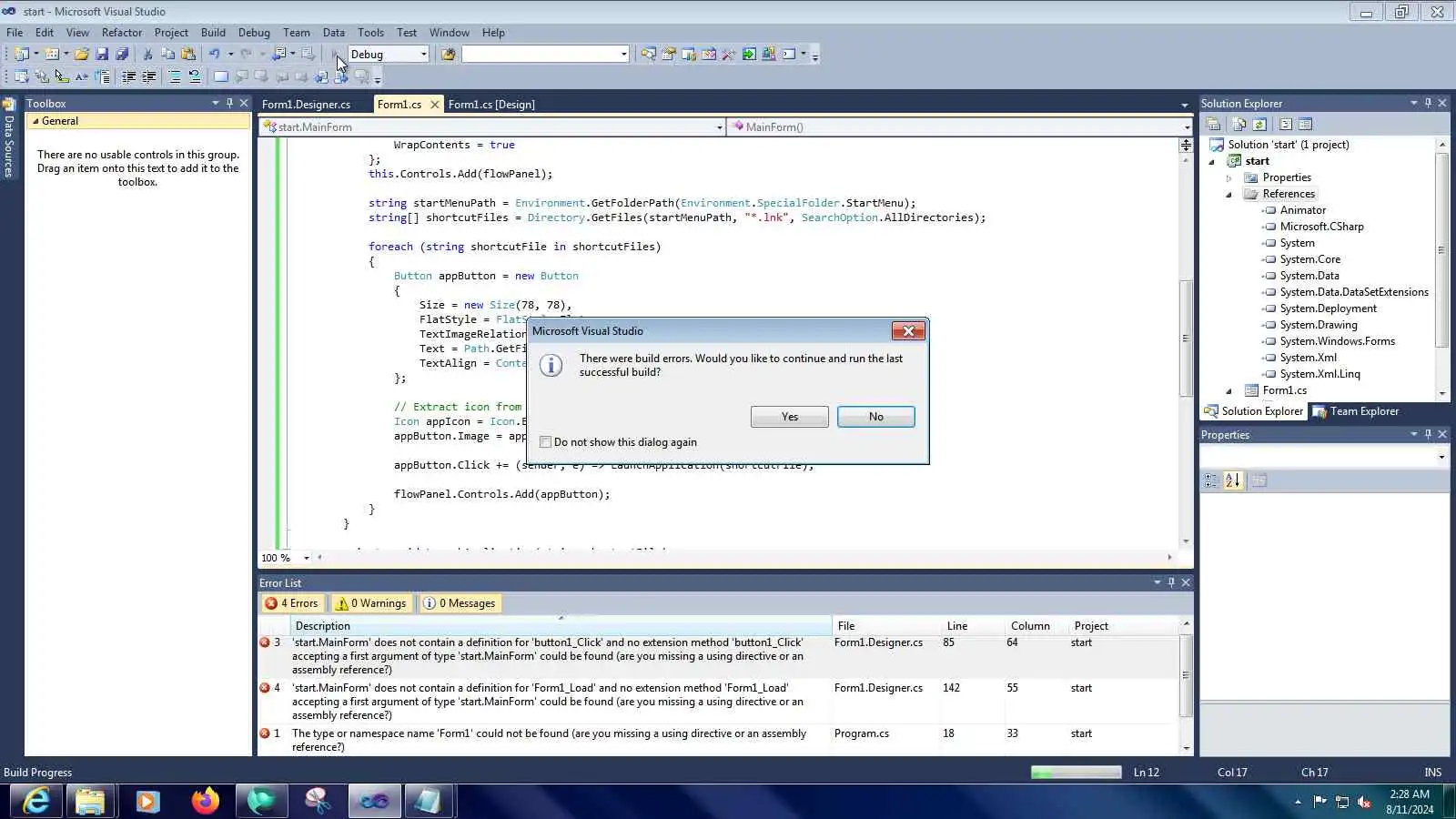Toggle the 4 Errors filter button
The width and height of the screenshot is (1456, 819).
(x=292, y=603)
